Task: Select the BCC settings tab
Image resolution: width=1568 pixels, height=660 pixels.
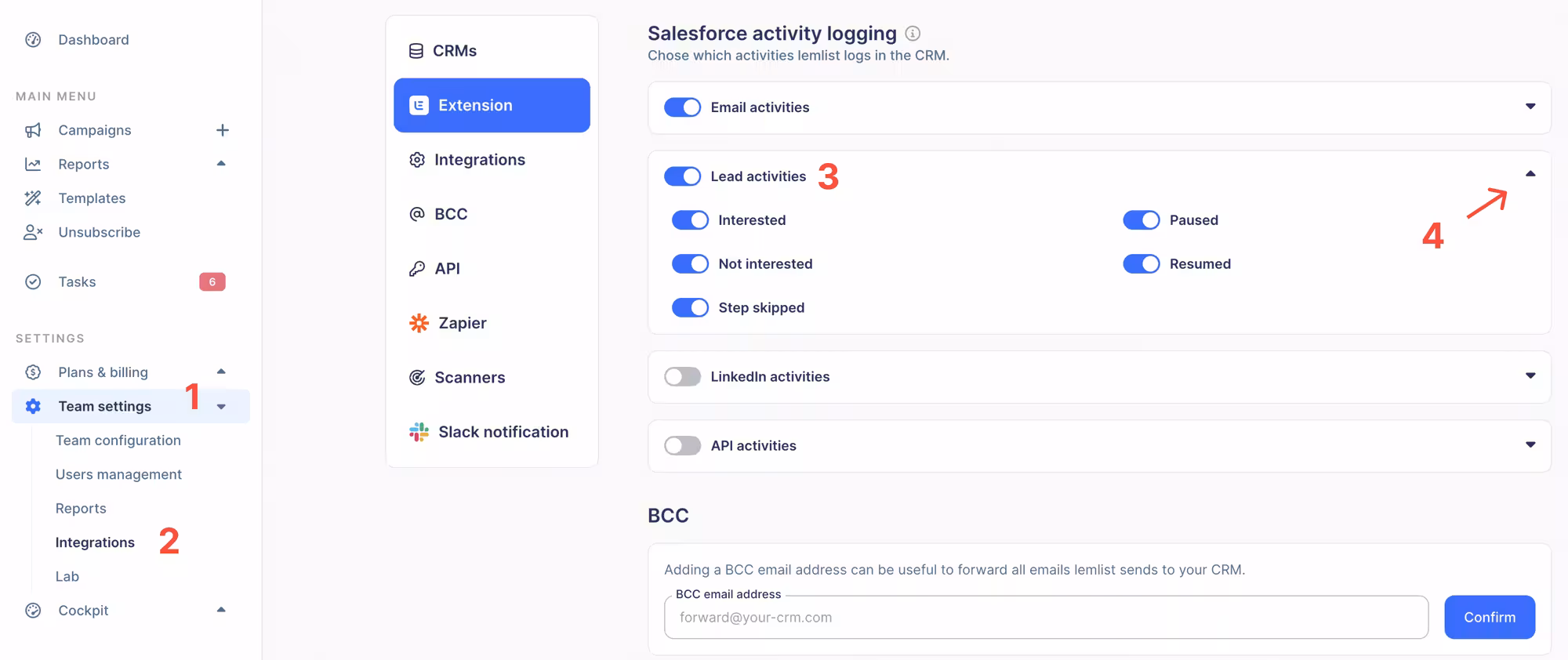Action: (450, 214)
